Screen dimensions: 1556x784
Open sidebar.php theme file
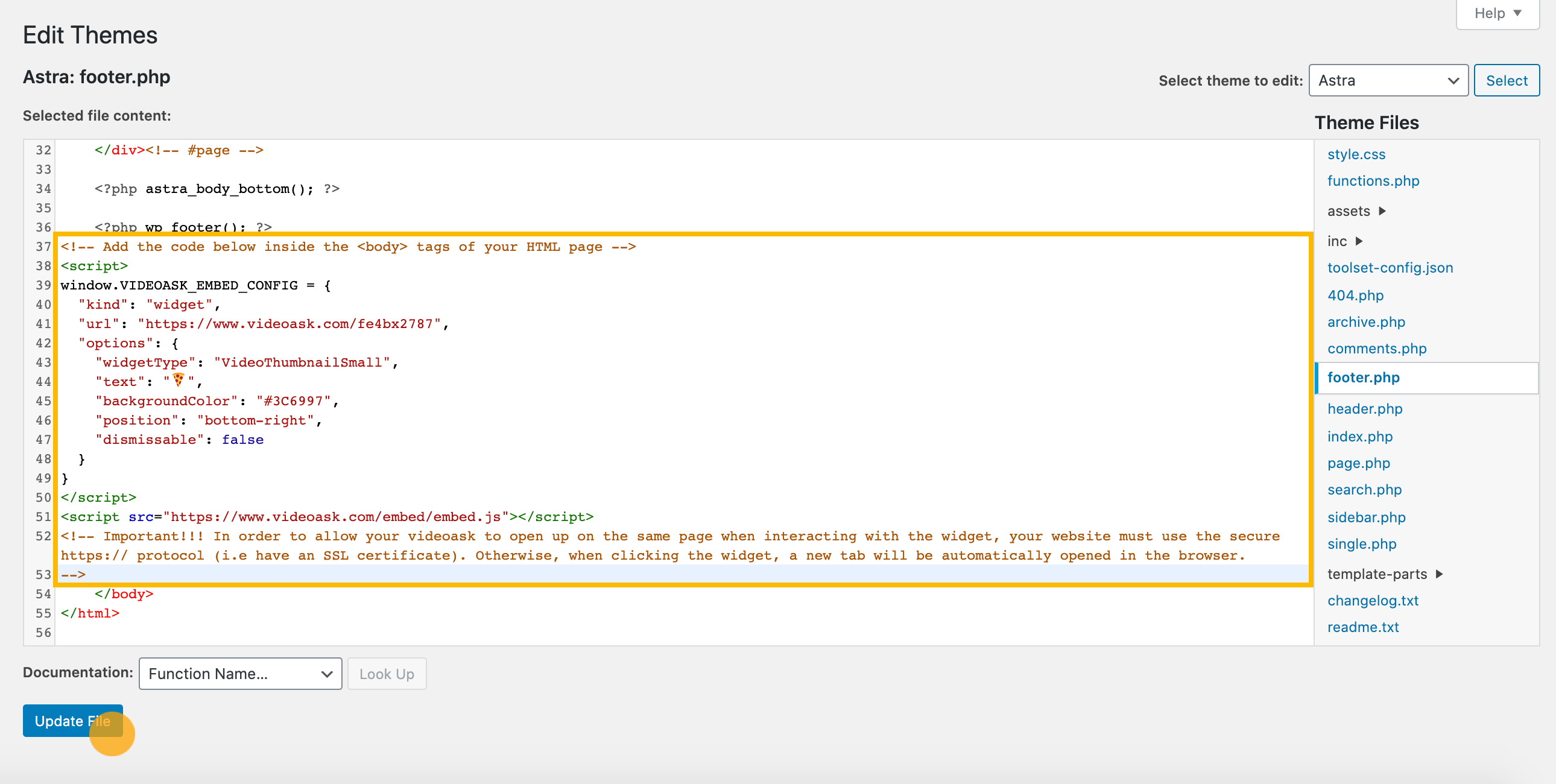(1366, 518)
